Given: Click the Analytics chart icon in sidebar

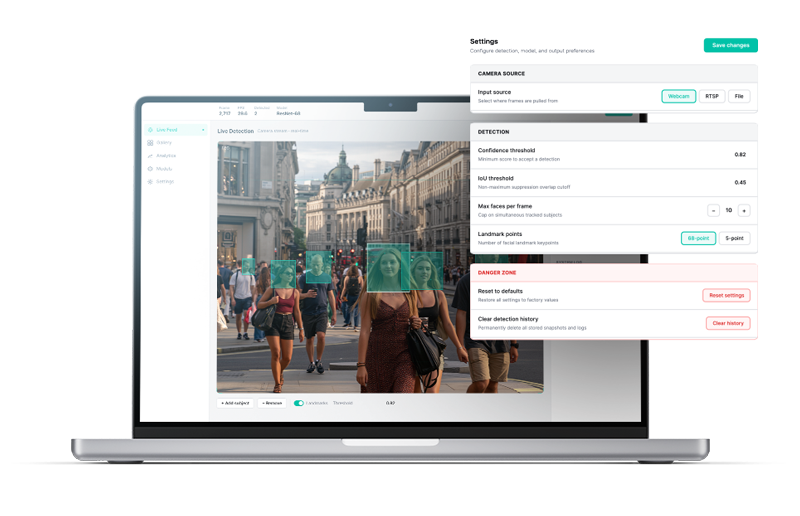Looking at the screenshot, I should point(150,156).
